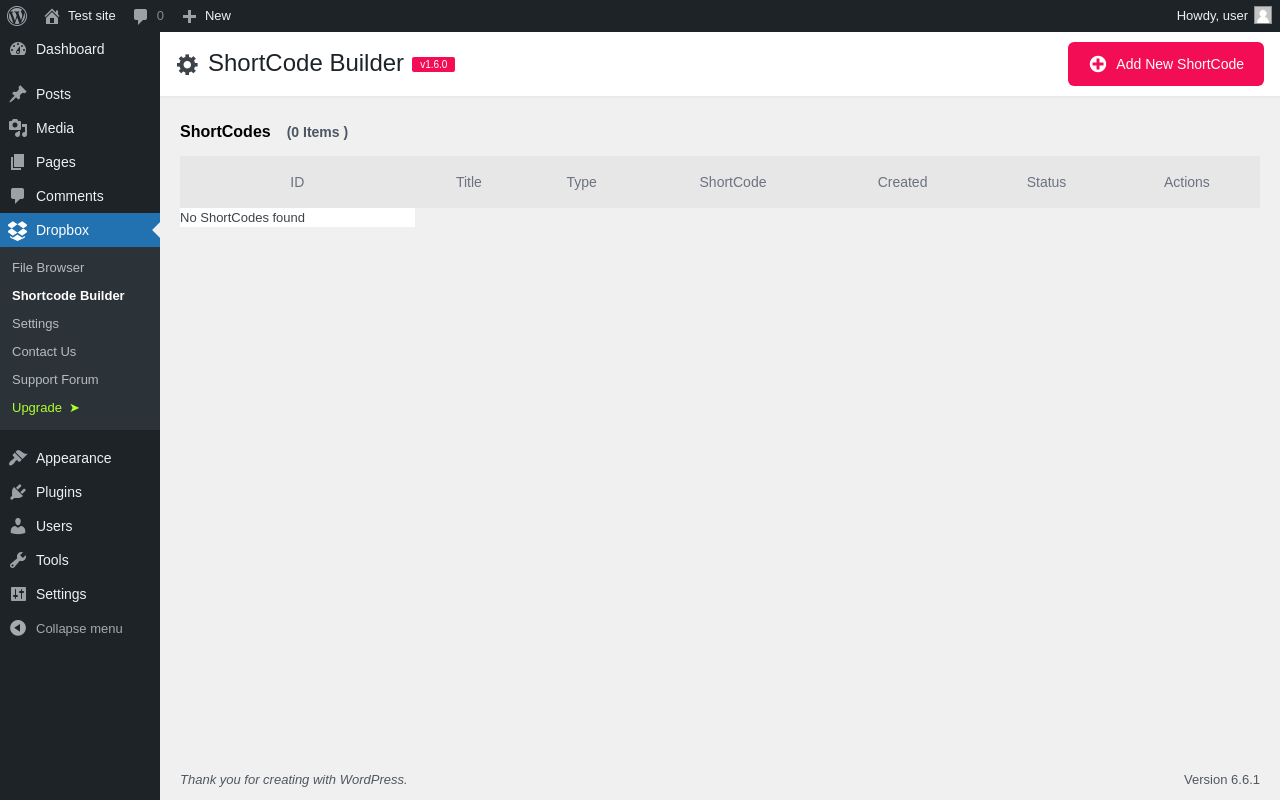Viewport: 1280px width, 800px height.
Task: Click the Pages icon in sidebar
Action: (x=18, y=162)
